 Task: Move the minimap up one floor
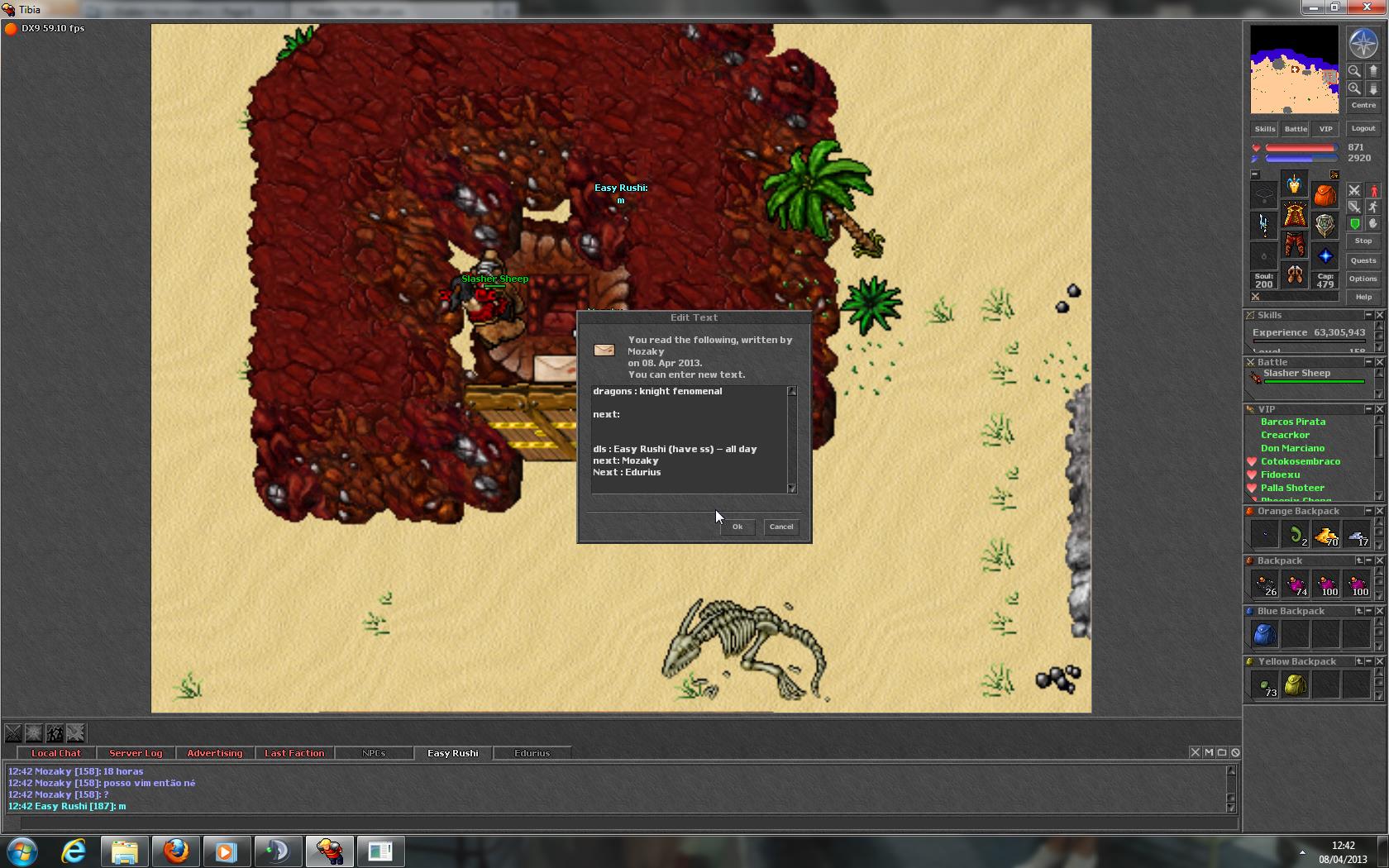click(1373, 71)
